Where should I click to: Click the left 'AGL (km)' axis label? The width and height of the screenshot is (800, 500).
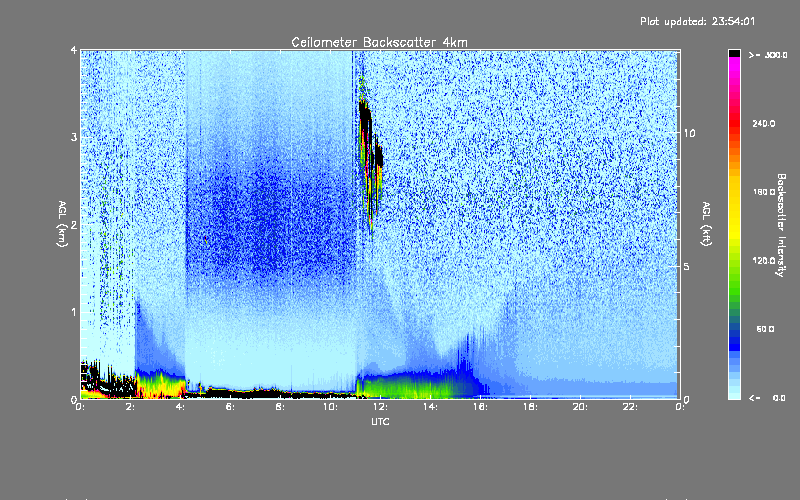[62, 224]
